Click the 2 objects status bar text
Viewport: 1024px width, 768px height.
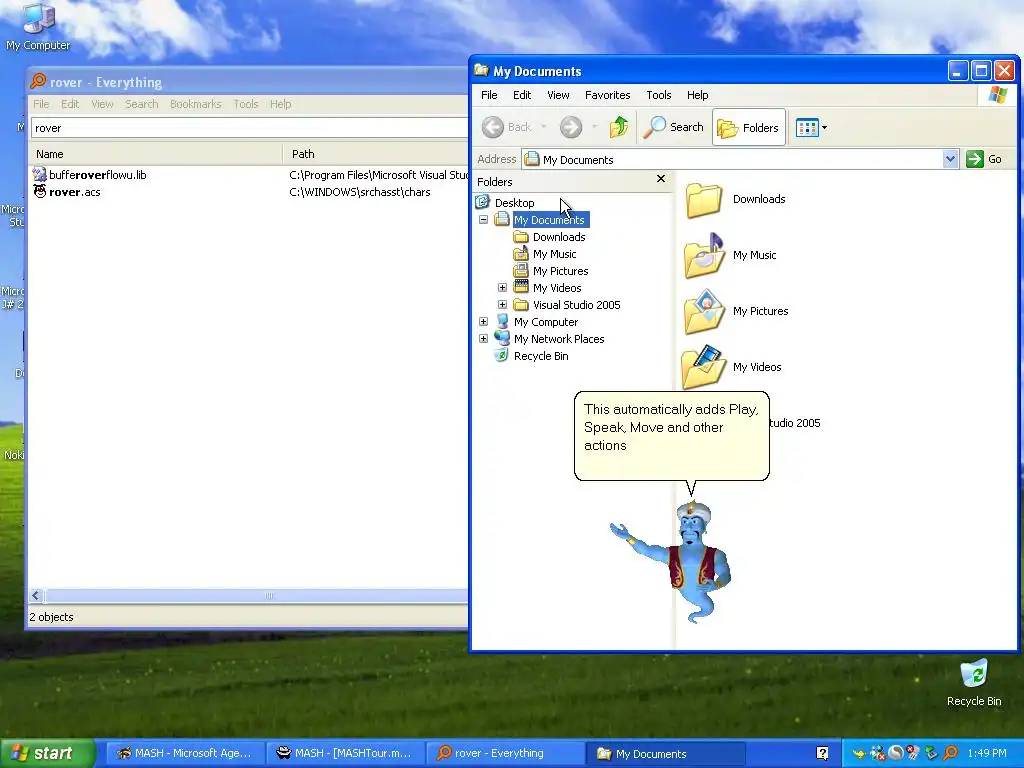51,617
